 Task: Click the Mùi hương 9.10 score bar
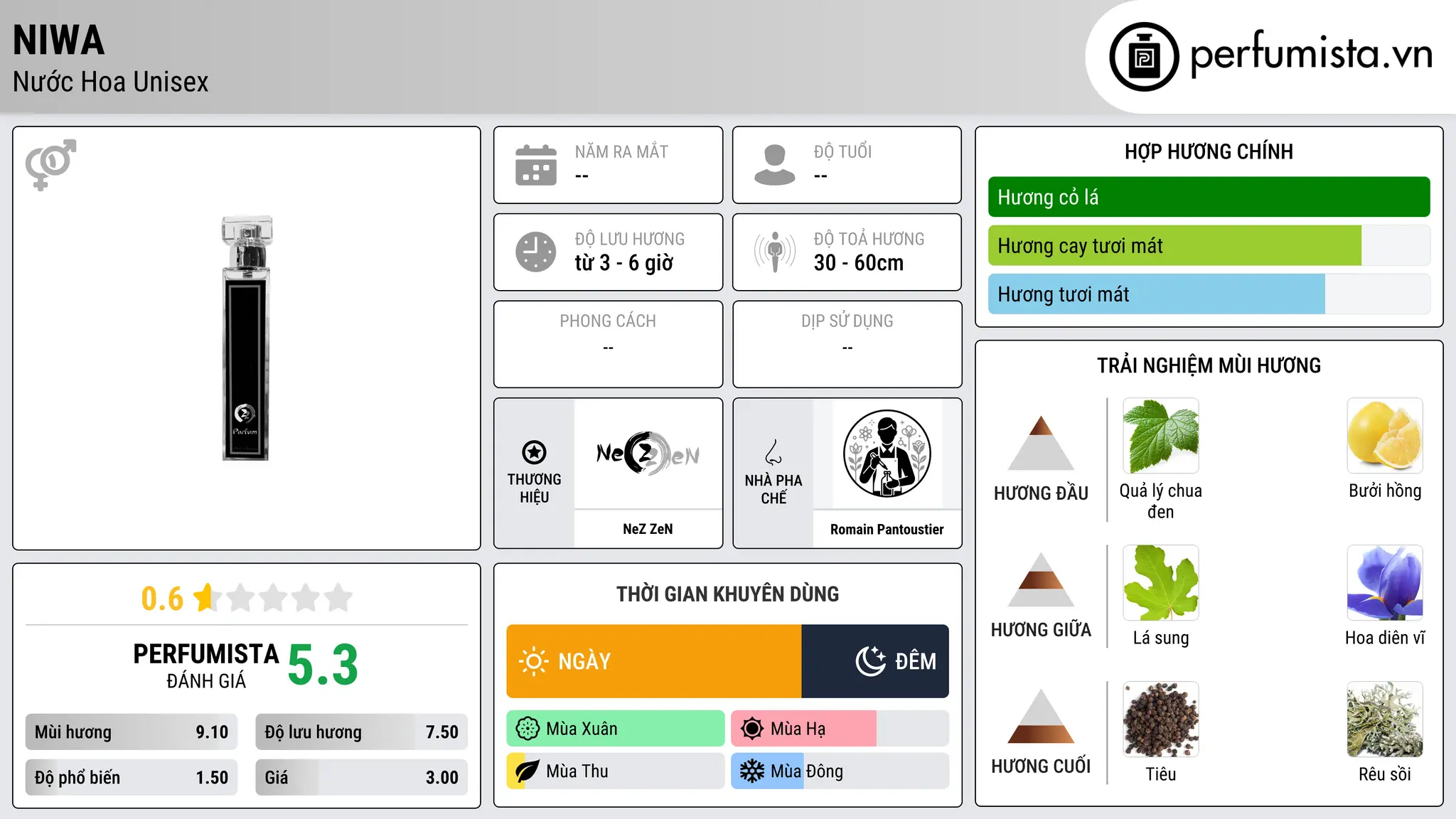pyautogui.click(x=132, y=732)
